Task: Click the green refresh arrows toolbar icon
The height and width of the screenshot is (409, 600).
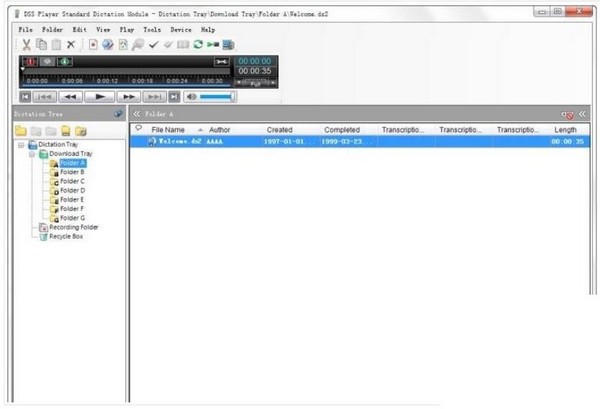Action: click(198, 45)
